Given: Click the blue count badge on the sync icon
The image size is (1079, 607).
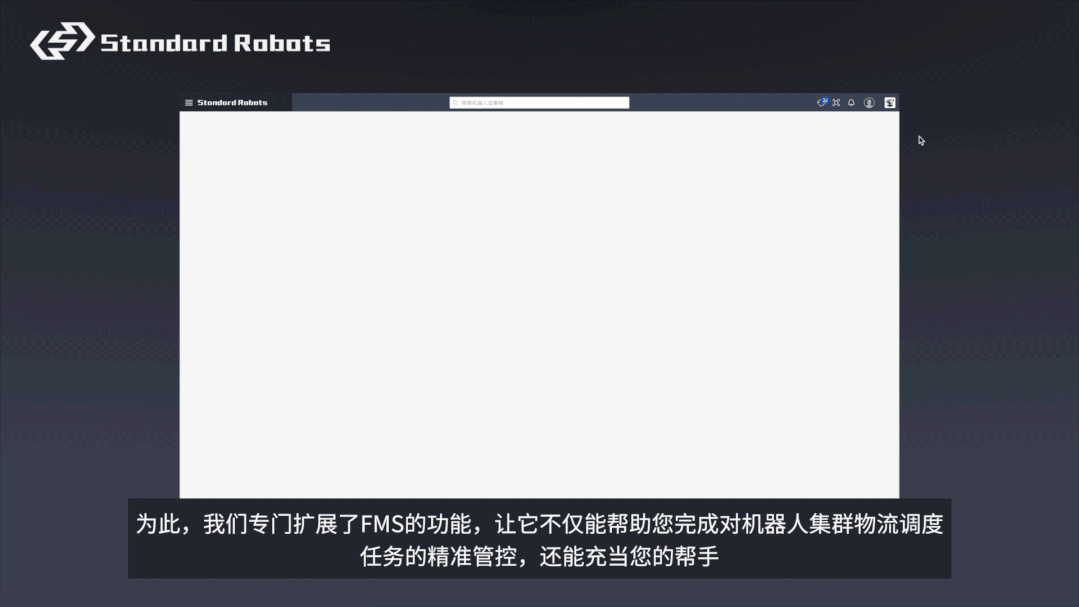Looking at the screenshot, I should [x=825, y=100].
